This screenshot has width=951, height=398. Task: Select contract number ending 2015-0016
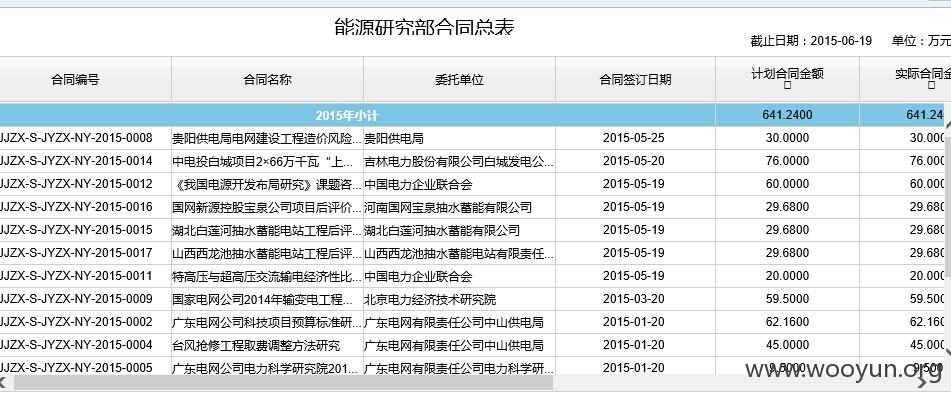tap(76, 207)
